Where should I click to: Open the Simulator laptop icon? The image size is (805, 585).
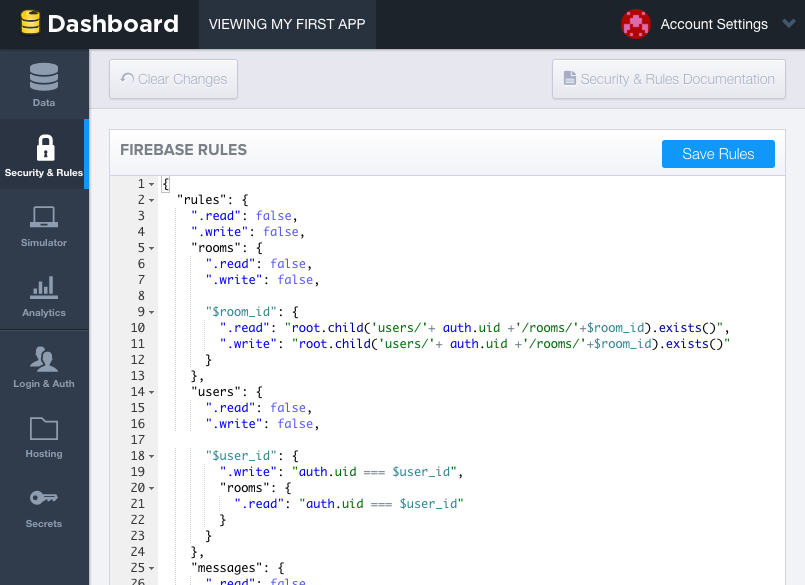pos(44,216)
